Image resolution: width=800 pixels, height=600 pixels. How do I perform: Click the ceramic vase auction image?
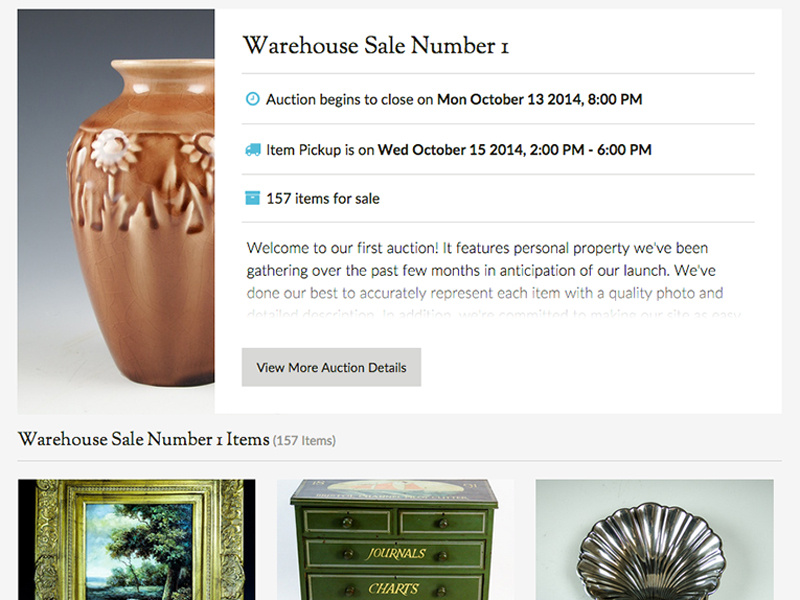click(x=116, y=211)
